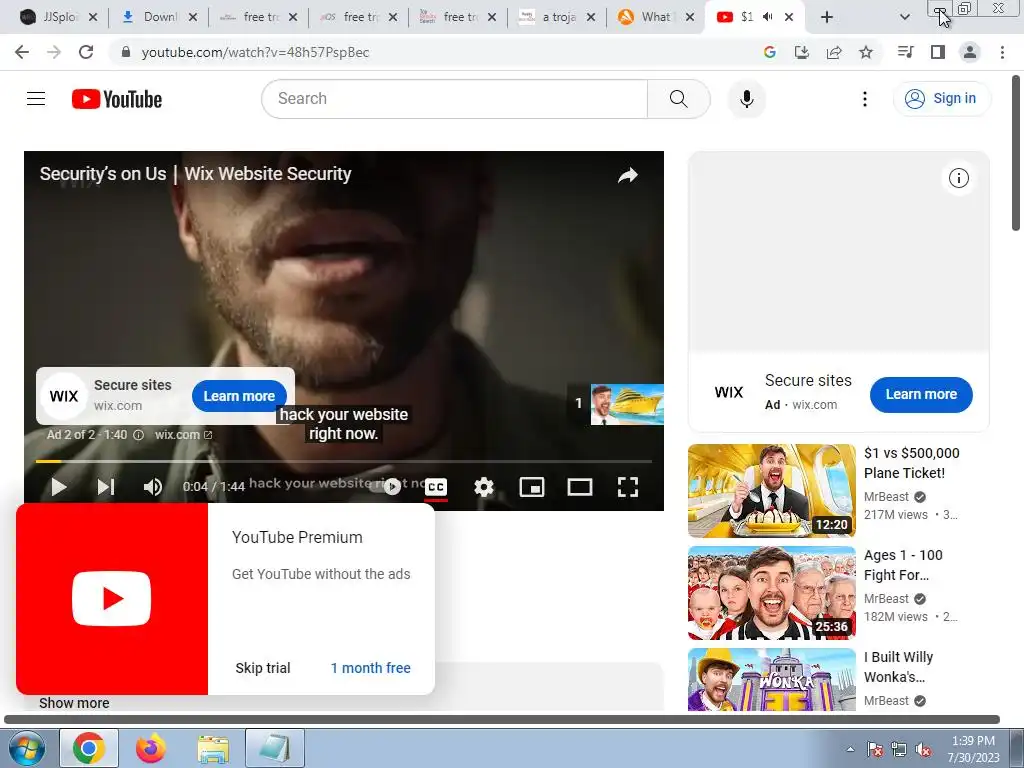
Task: Click the horizontal page scrollbar
Action: (502, 720)
